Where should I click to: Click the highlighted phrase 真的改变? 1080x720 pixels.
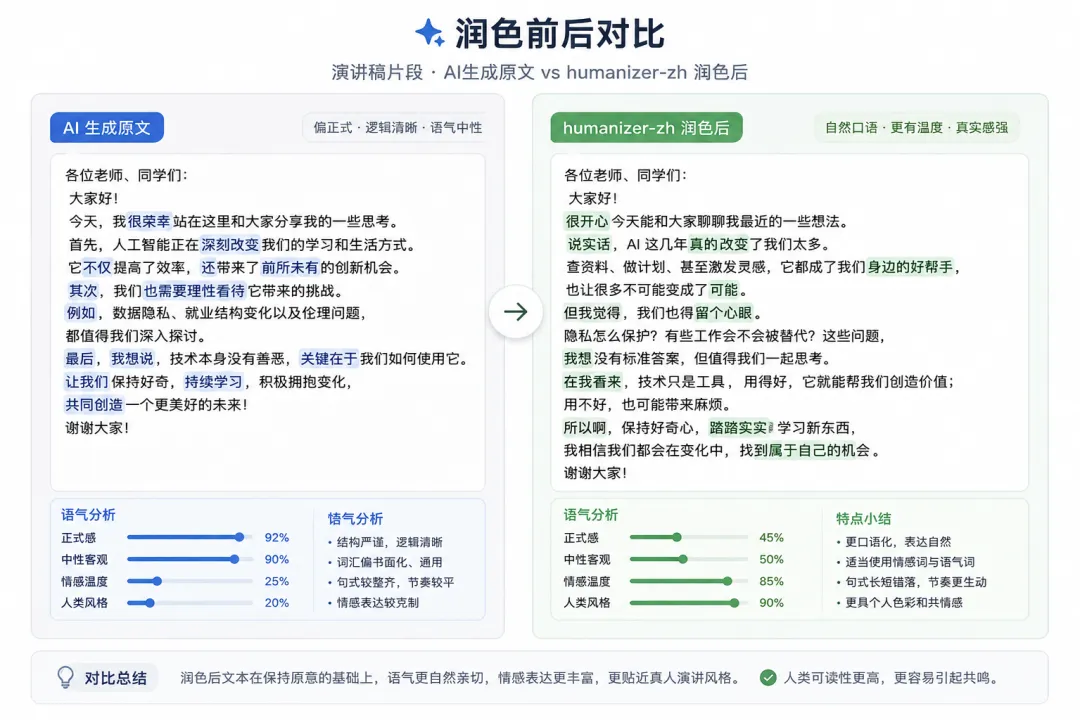pyautogui.click(x=718, y=244)
